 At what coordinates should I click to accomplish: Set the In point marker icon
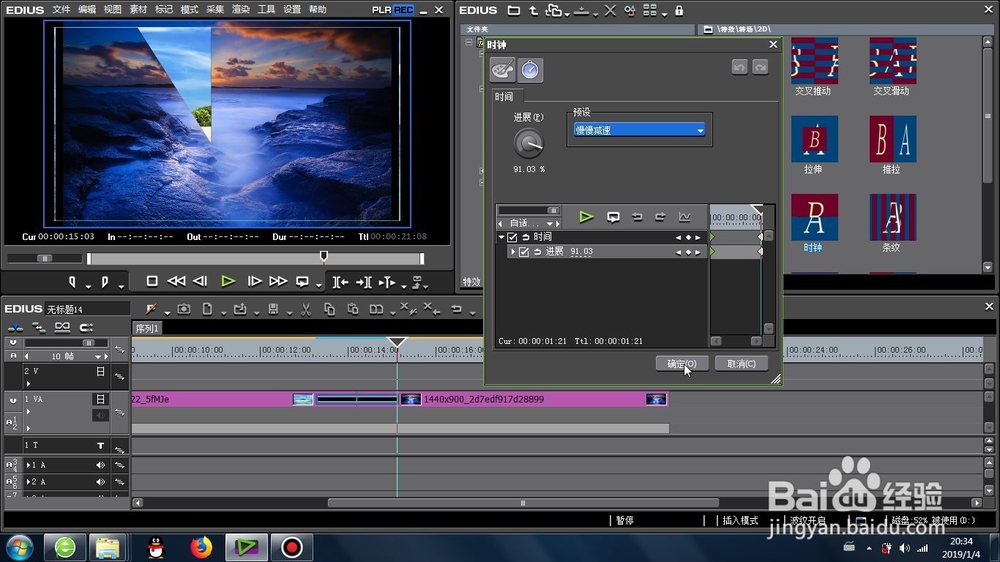pos(72,281)
